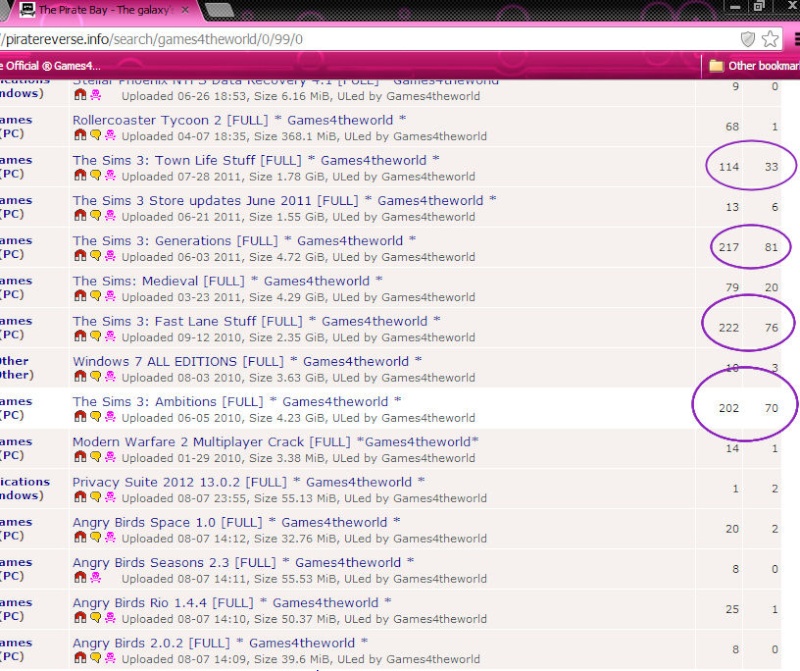Viewport: 800px width, 671px height.
Task: Open a new browser tab
Action: pos(219,10)
